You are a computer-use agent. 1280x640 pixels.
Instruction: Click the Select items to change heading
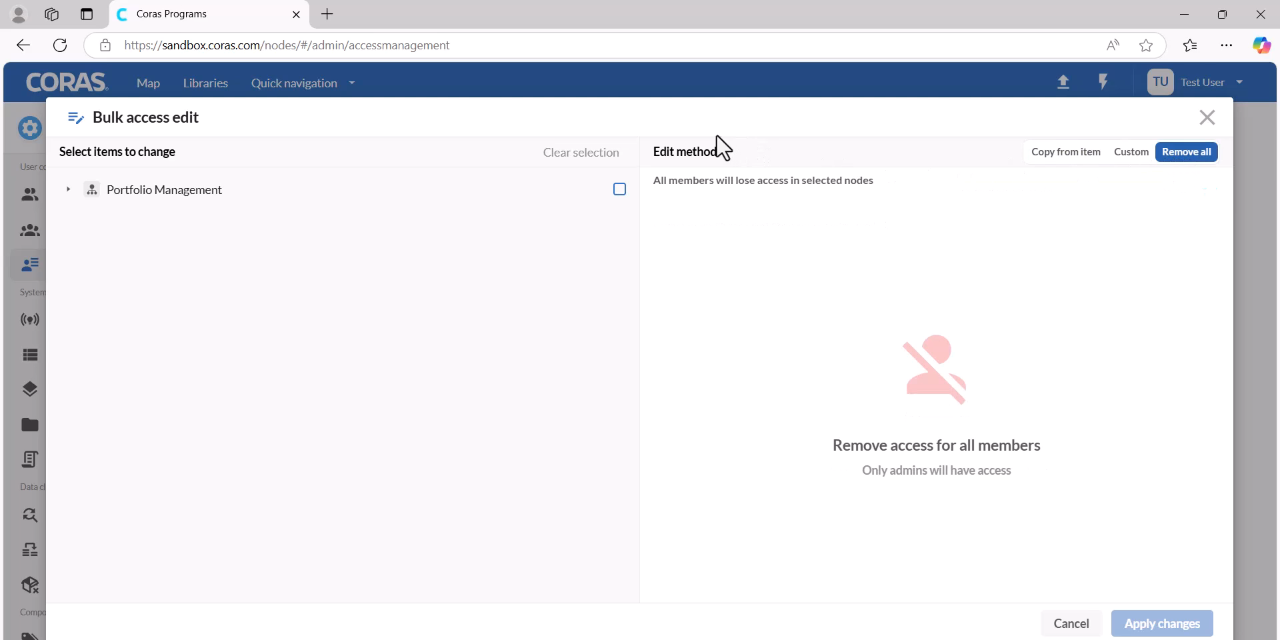(x=117, y=152)
